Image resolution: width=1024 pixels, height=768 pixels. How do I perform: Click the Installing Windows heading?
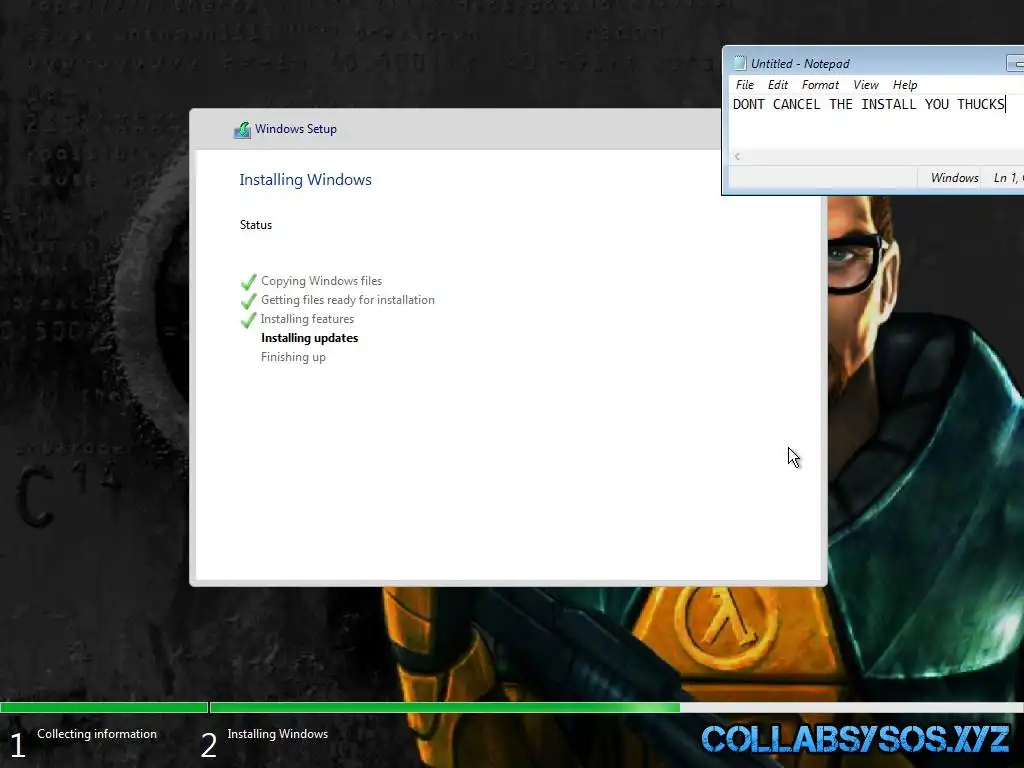click(x=305, y=180)
